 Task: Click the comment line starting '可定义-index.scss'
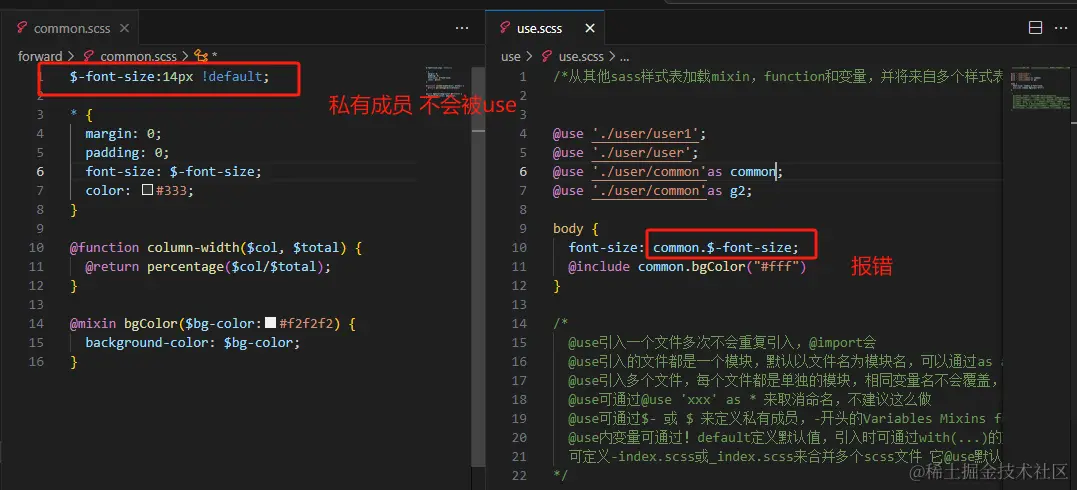click(785, 456)
